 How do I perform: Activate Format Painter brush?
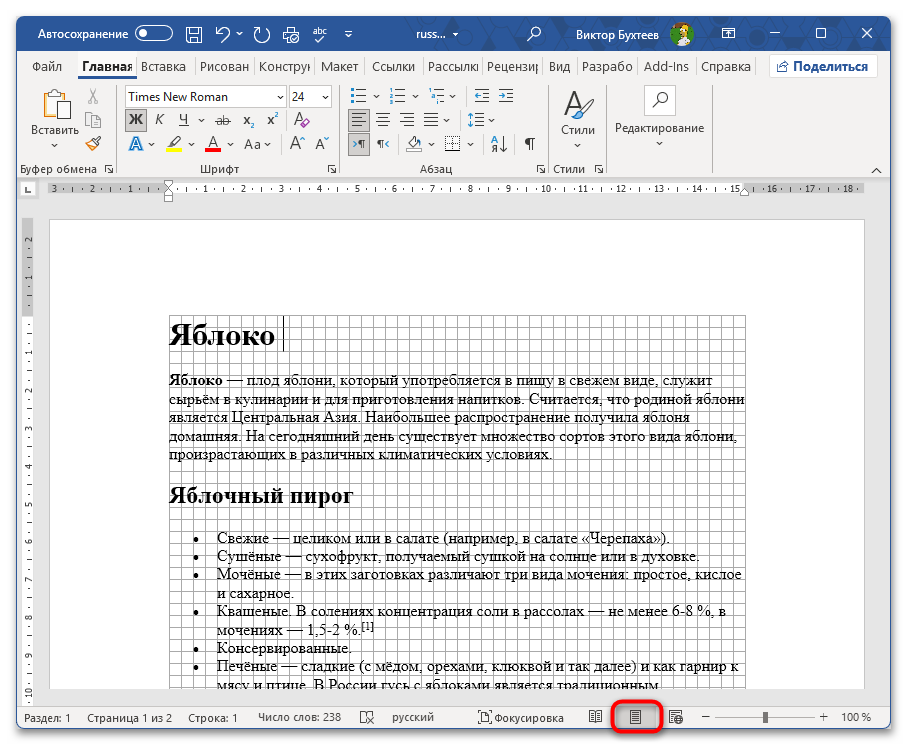[93, 143]
